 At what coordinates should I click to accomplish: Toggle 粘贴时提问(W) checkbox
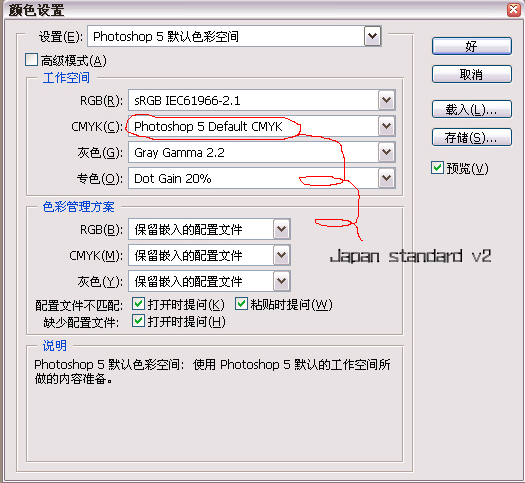pos(241,304)
